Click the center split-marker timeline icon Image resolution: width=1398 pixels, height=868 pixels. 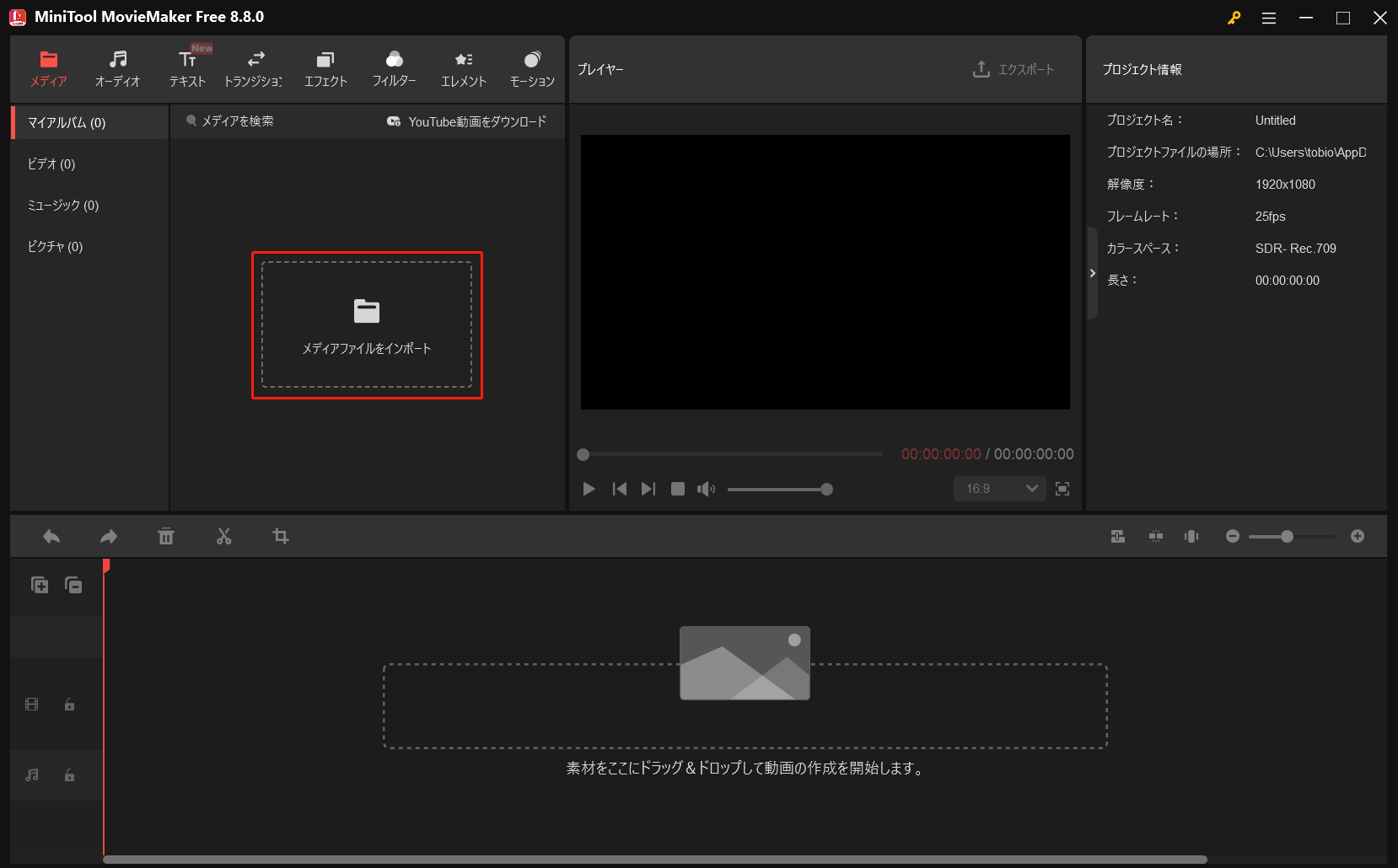click(1156, 537)
